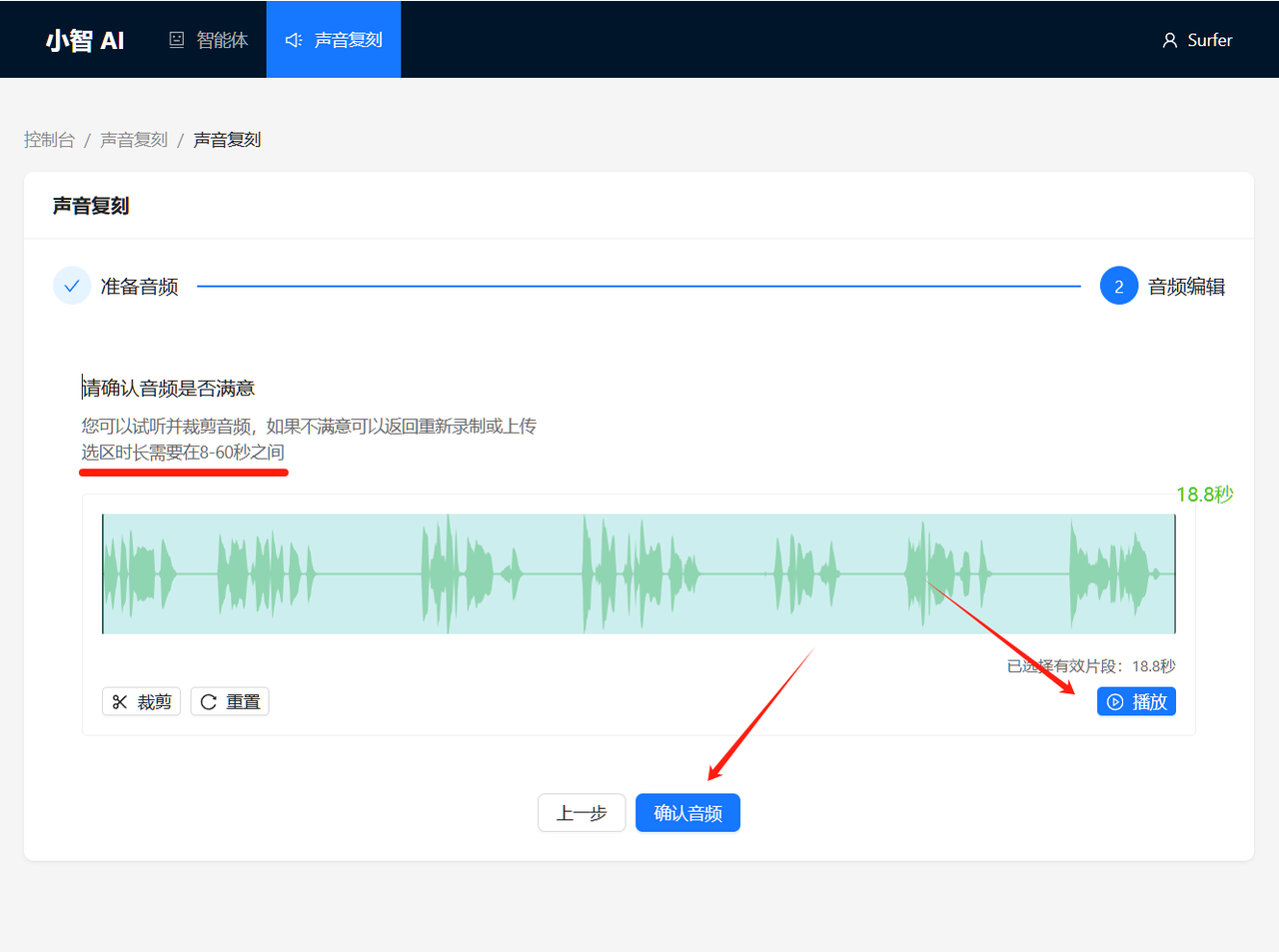Click the 18.8秒 duration label
This screenshot has width=1279, height=952.
(1203, 493)
